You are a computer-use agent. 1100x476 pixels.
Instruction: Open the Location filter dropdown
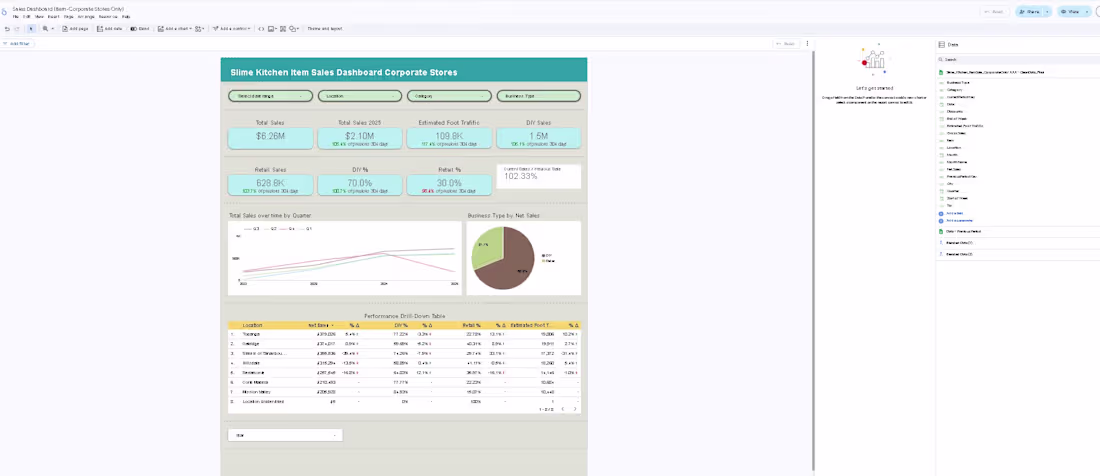tap(360, 96)
